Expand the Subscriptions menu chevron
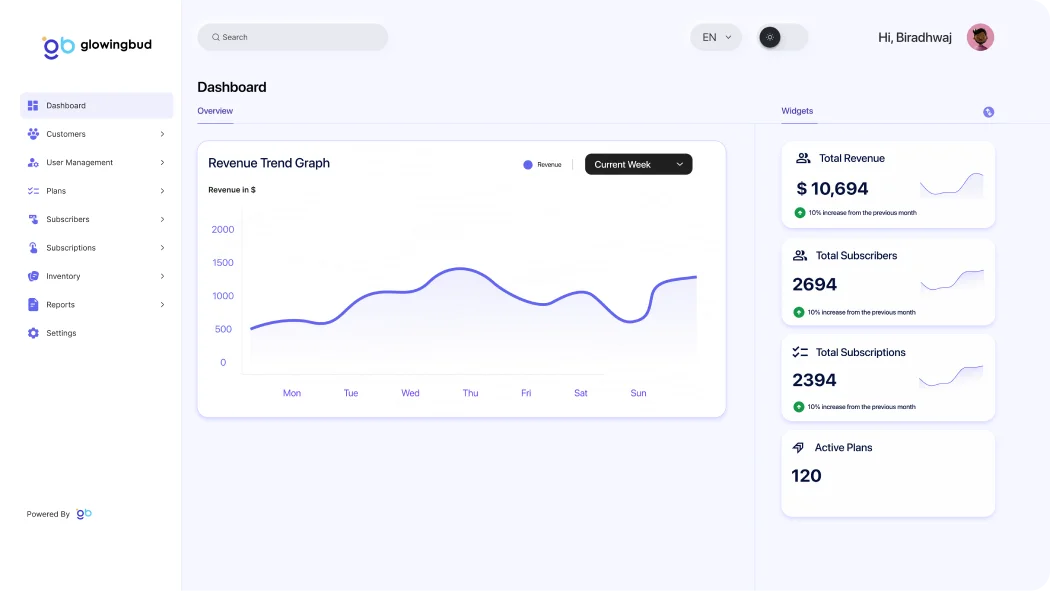The width and height of the screenshot is (1050, 591). click(162, 248)
